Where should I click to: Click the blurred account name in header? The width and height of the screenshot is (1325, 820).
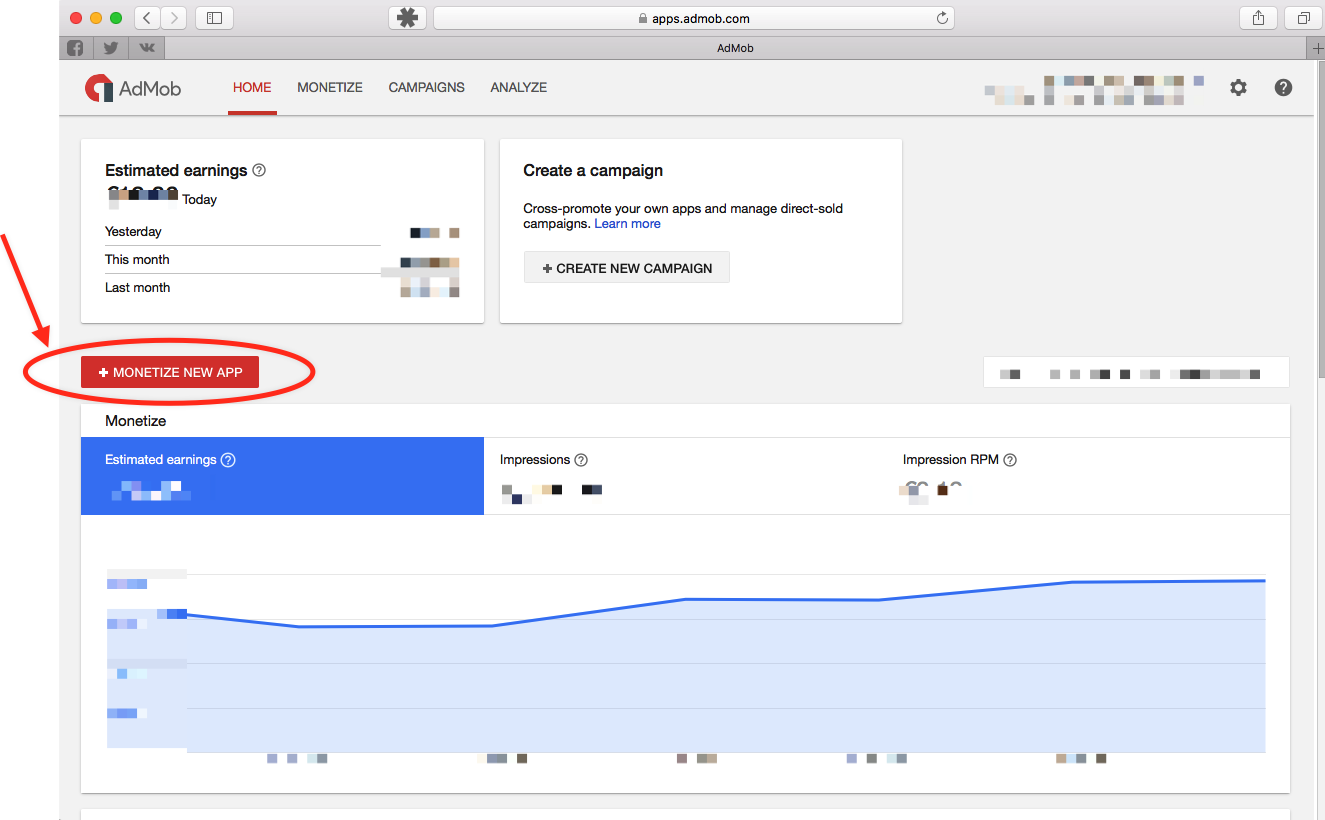pos(1094,89)
